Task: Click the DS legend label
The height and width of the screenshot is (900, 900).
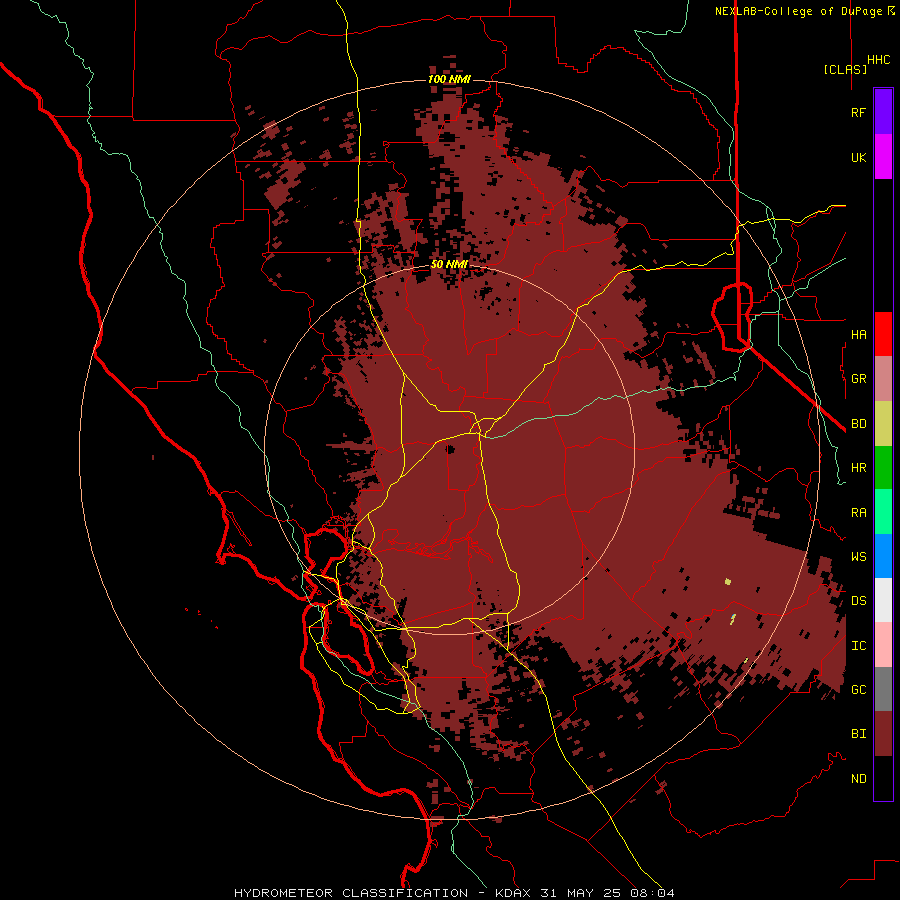Action: [859, 601]
